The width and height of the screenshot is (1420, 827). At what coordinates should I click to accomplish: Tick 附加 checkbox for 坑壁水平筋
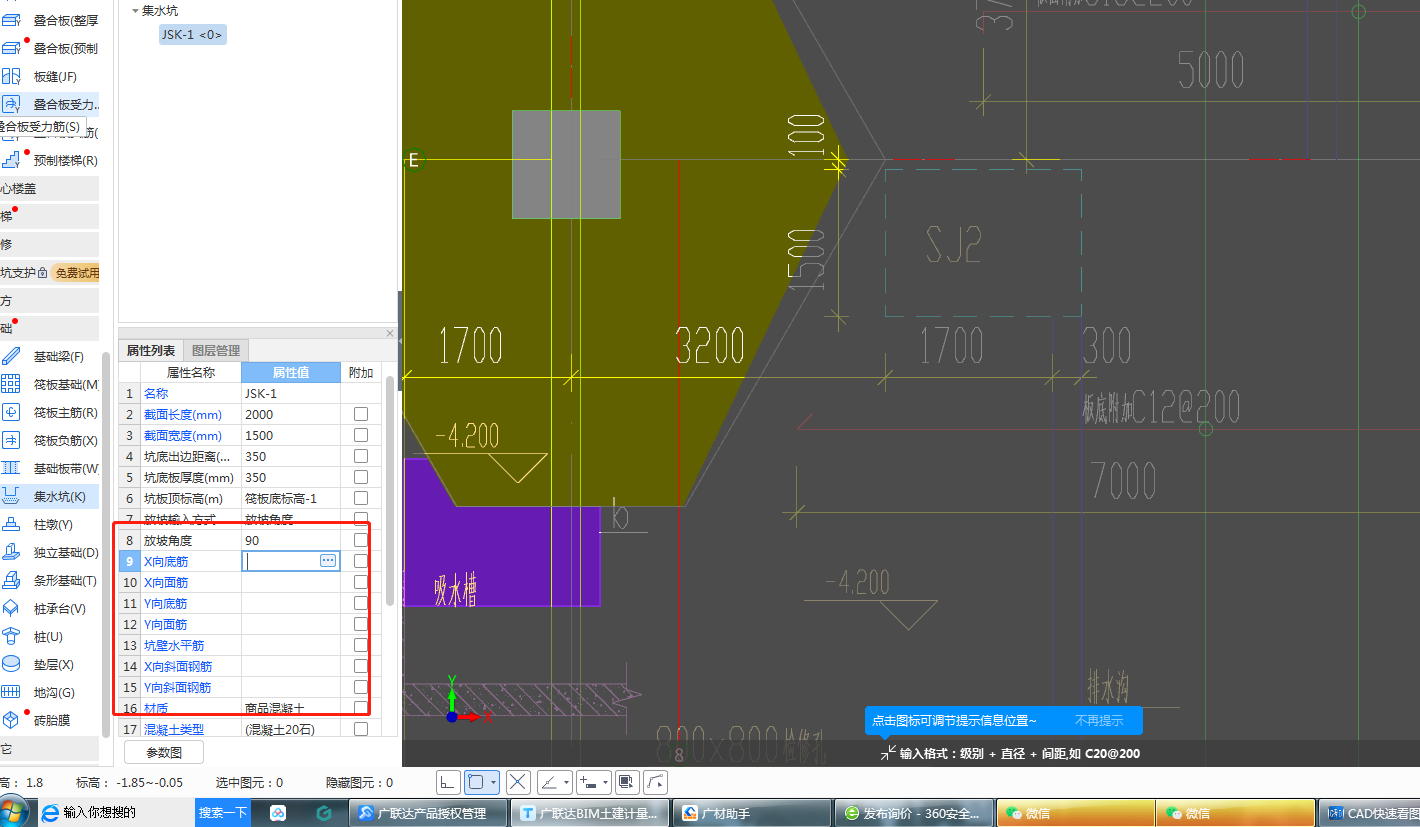point(361,645)
